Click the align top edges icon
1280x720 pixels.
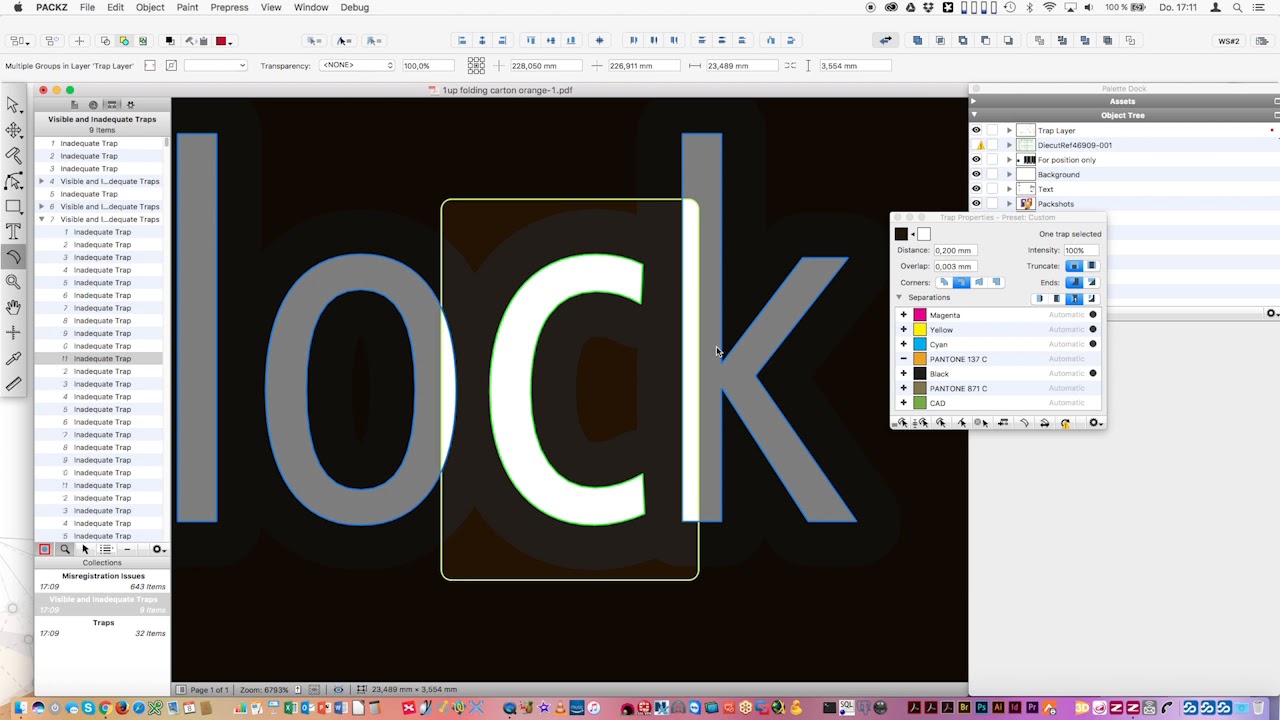532,41
